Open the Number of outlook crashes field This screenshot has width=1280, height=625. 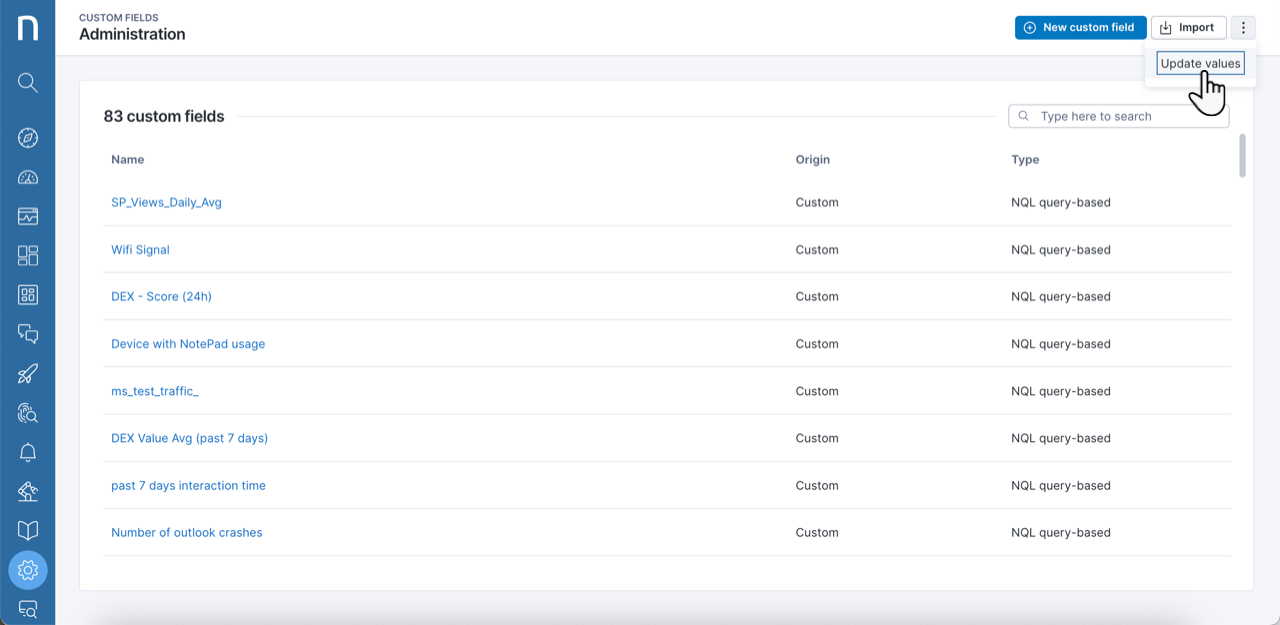tap(186, 533)
